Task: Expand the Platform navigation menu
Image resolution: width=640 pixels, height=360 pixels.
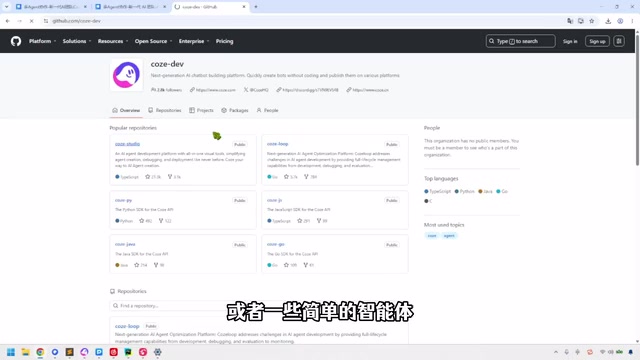Action: [42, 41]
